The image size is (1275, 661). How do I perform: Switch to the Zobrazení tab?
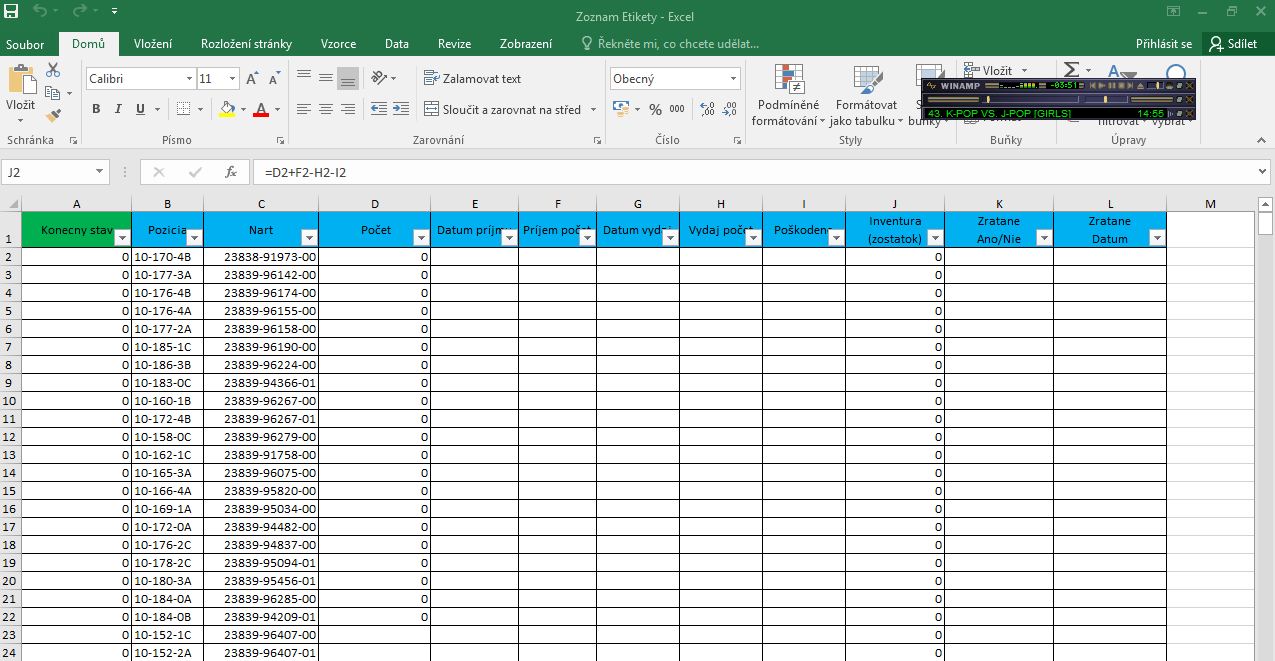[x=526, y=44]
